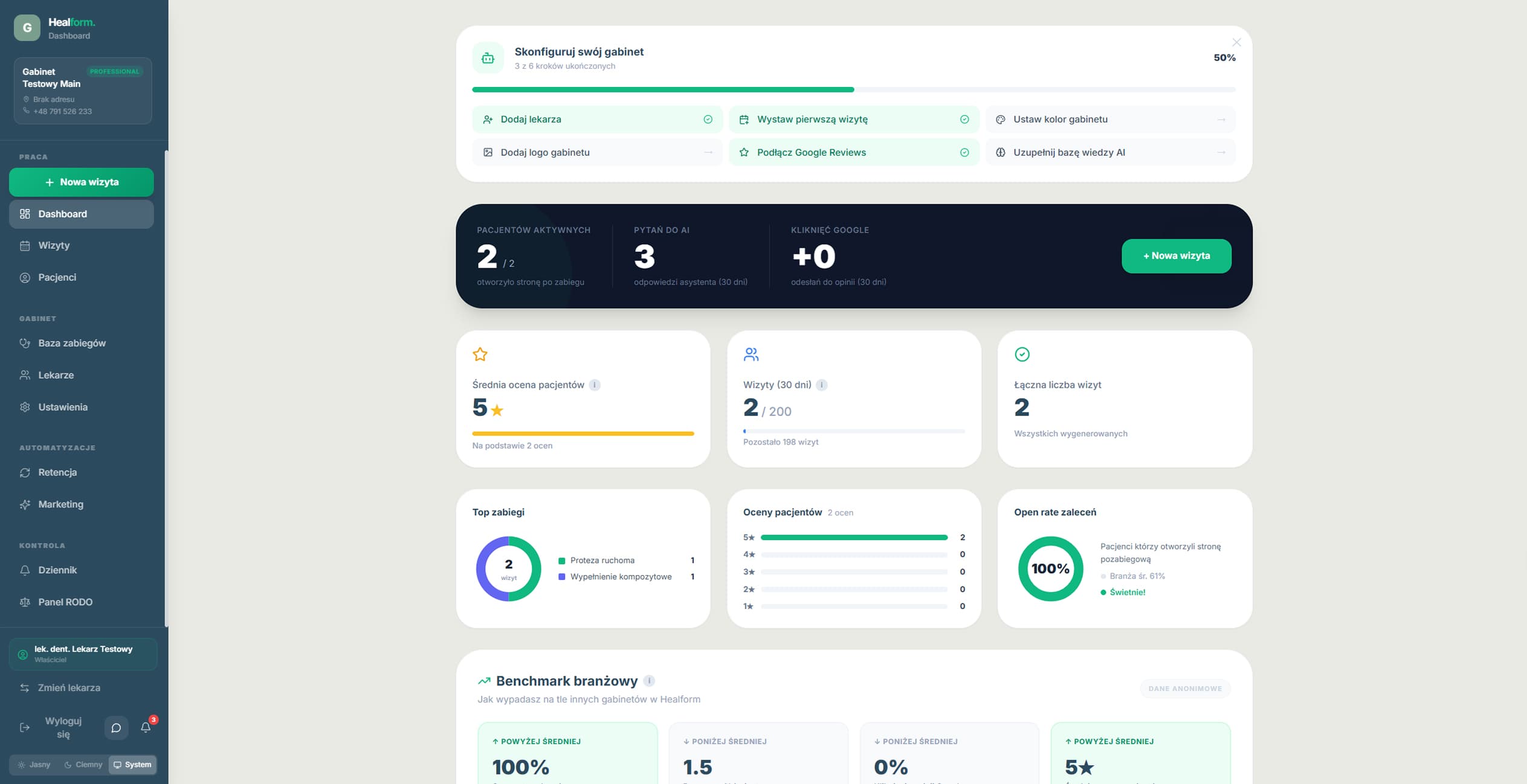The width and height of the screenshot is (1527, 784).
Task: Click the robot icon in Skonfiguruj swój gabinet
Action: [x=488, y=58]
